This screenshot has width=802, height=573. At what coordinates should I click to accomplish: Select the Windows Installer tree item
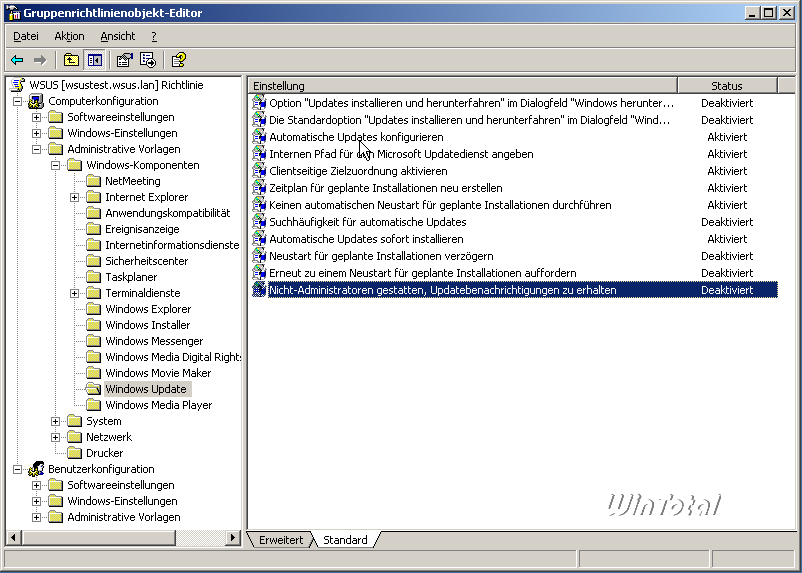click(147, 325)
